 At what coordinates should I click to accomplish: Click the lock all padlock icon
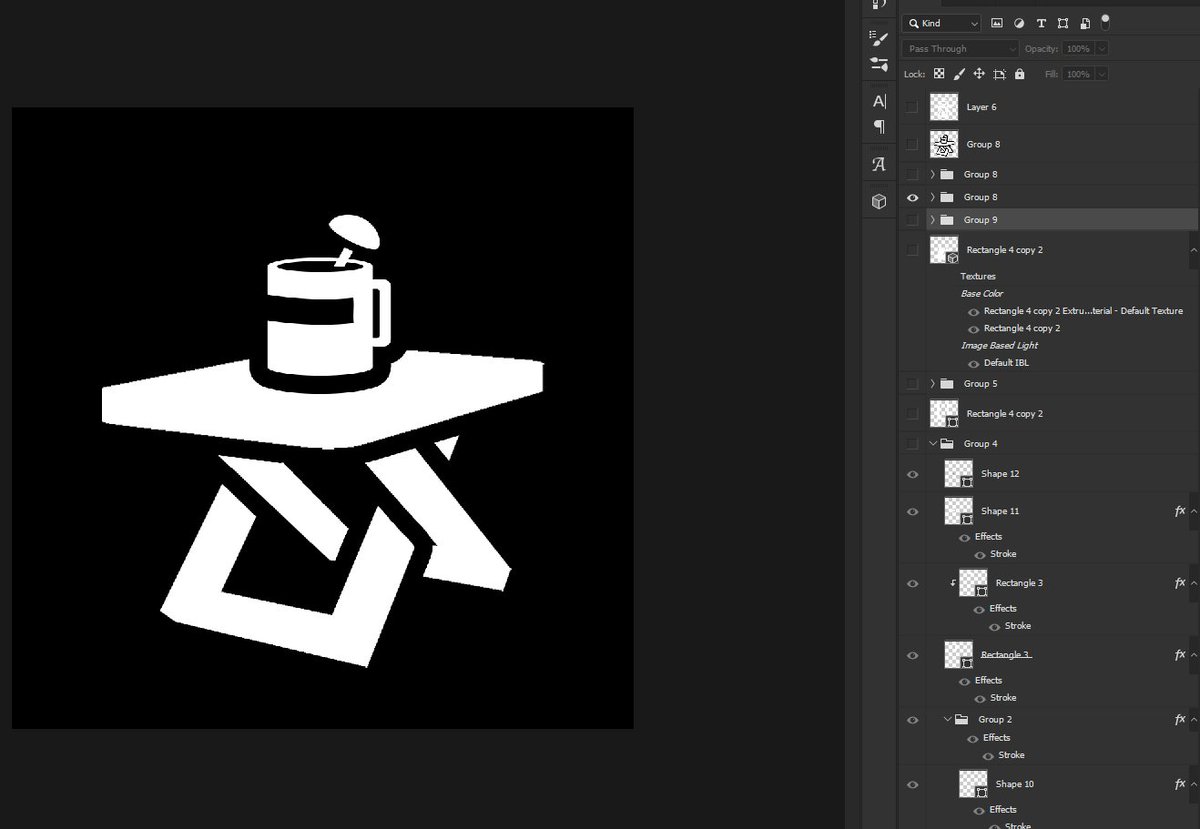[x=1019, y=73]
